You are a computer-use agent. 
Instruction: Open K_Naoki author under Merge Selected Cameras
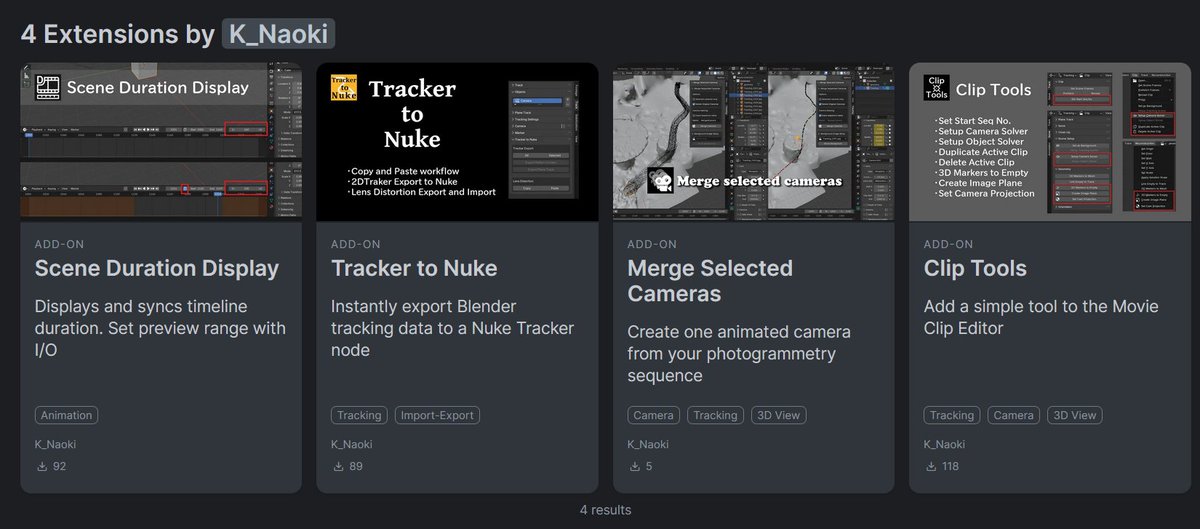(x=647, y=444)
